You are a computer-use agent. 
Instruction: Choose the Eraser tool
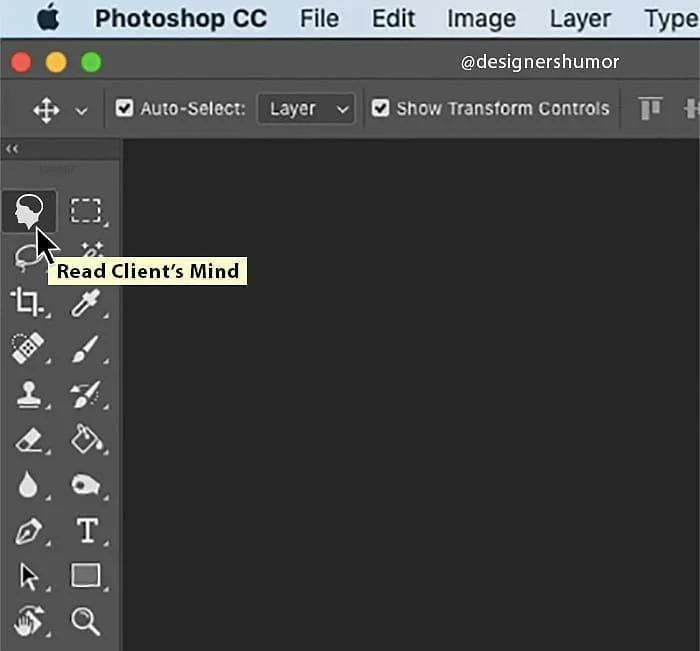click(x=29, y=440)
